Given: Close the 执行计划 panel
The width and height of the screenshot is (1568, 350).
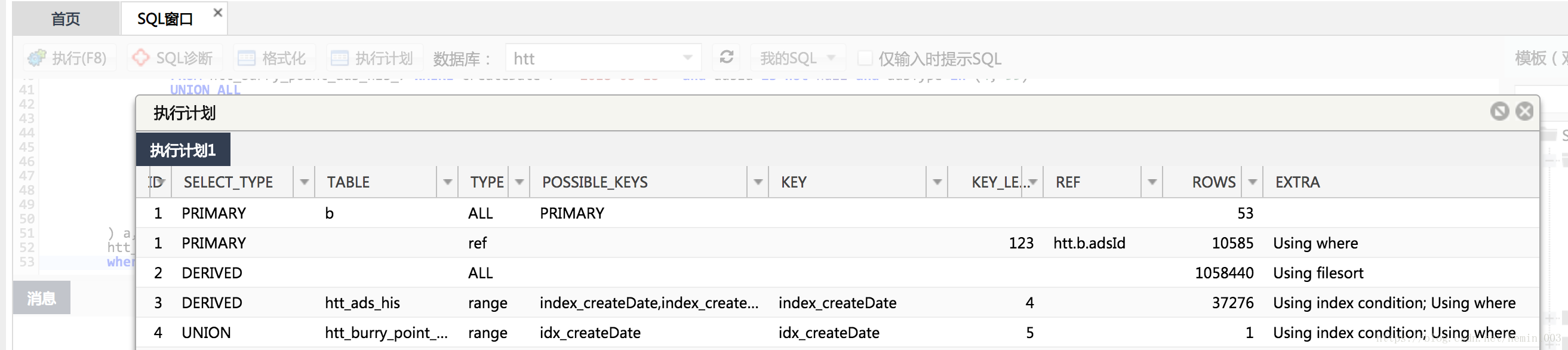Looking at the screenshot, I should point(1524,110).
